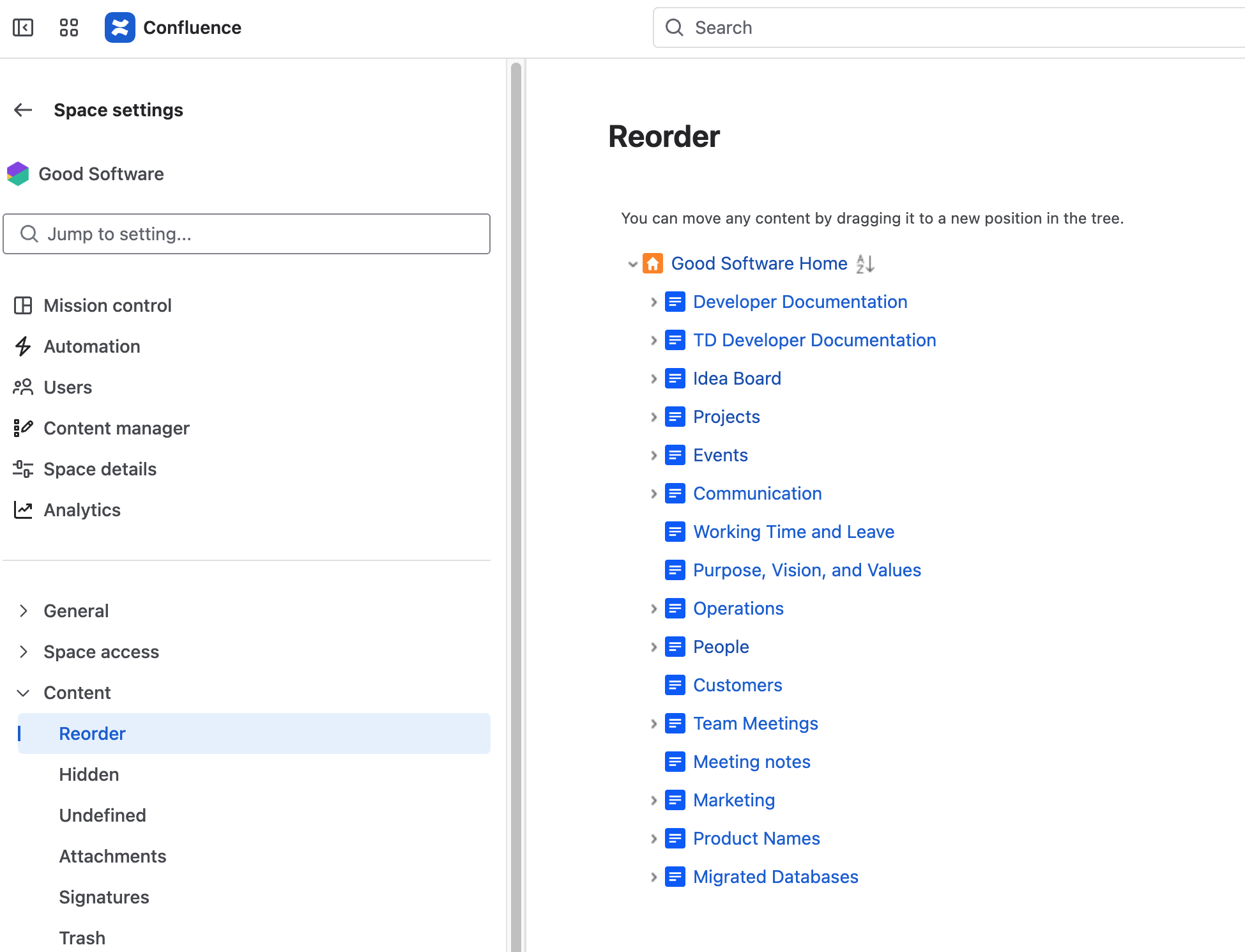Click the alphabetical sort icon beside Good Software Home
The image size is (1245, 952).
click(x=865, y=263)
